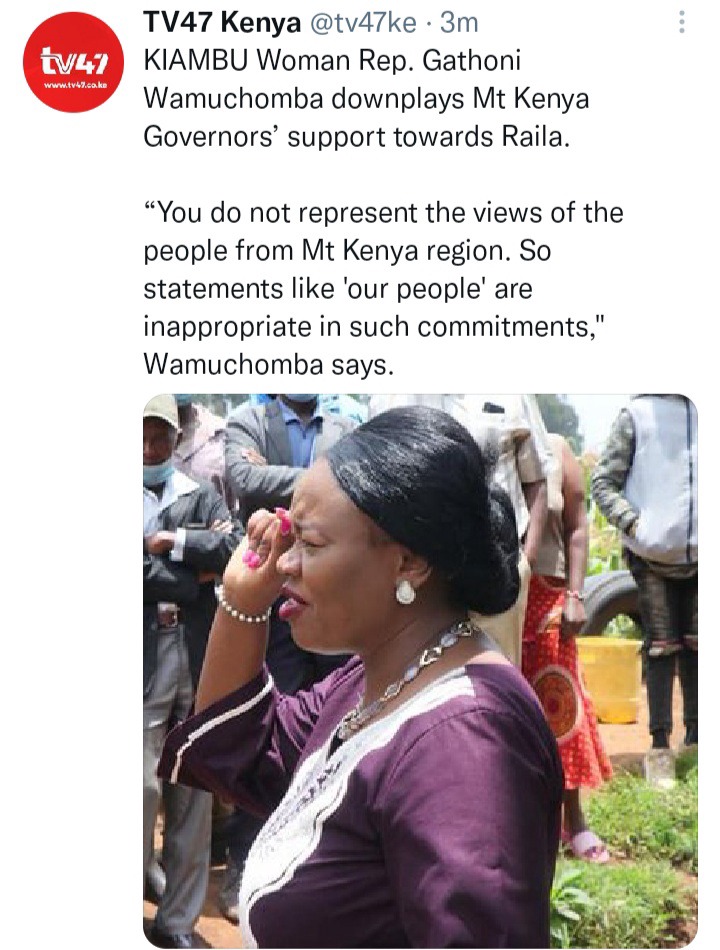Image resolution: width=720 pixels, height=950 pixels.
Task: Open the attached photo of the woman in purple
Action: click(420, 671)
